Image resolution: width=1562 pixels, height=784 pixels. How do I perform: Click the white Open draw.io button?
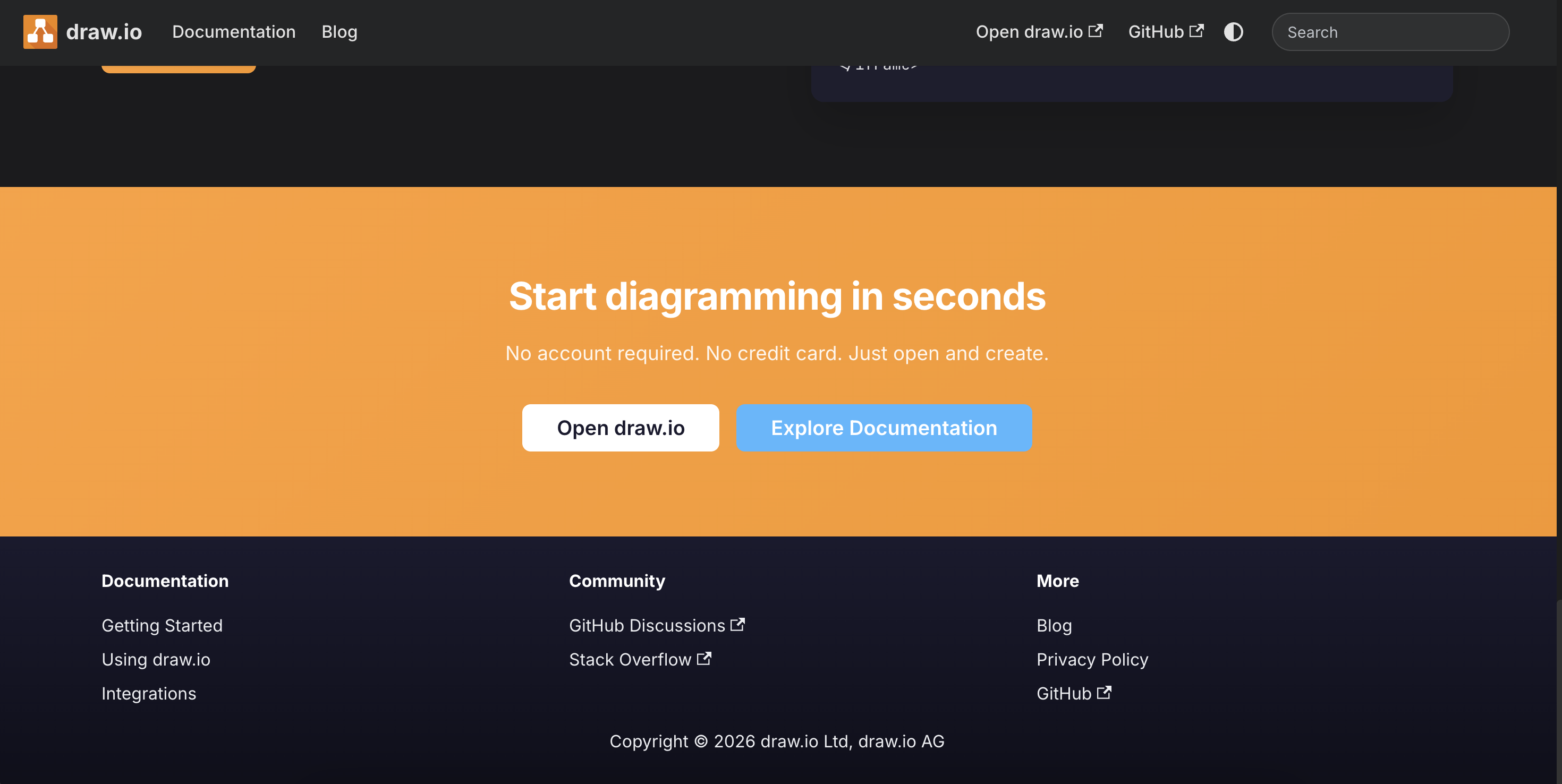coord(621,428)
